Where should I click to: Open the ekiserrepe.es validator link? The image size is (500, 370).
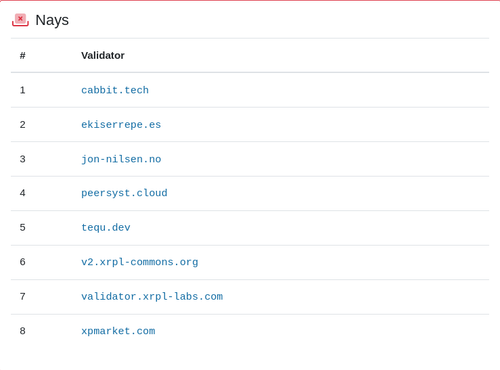(121, 125)
